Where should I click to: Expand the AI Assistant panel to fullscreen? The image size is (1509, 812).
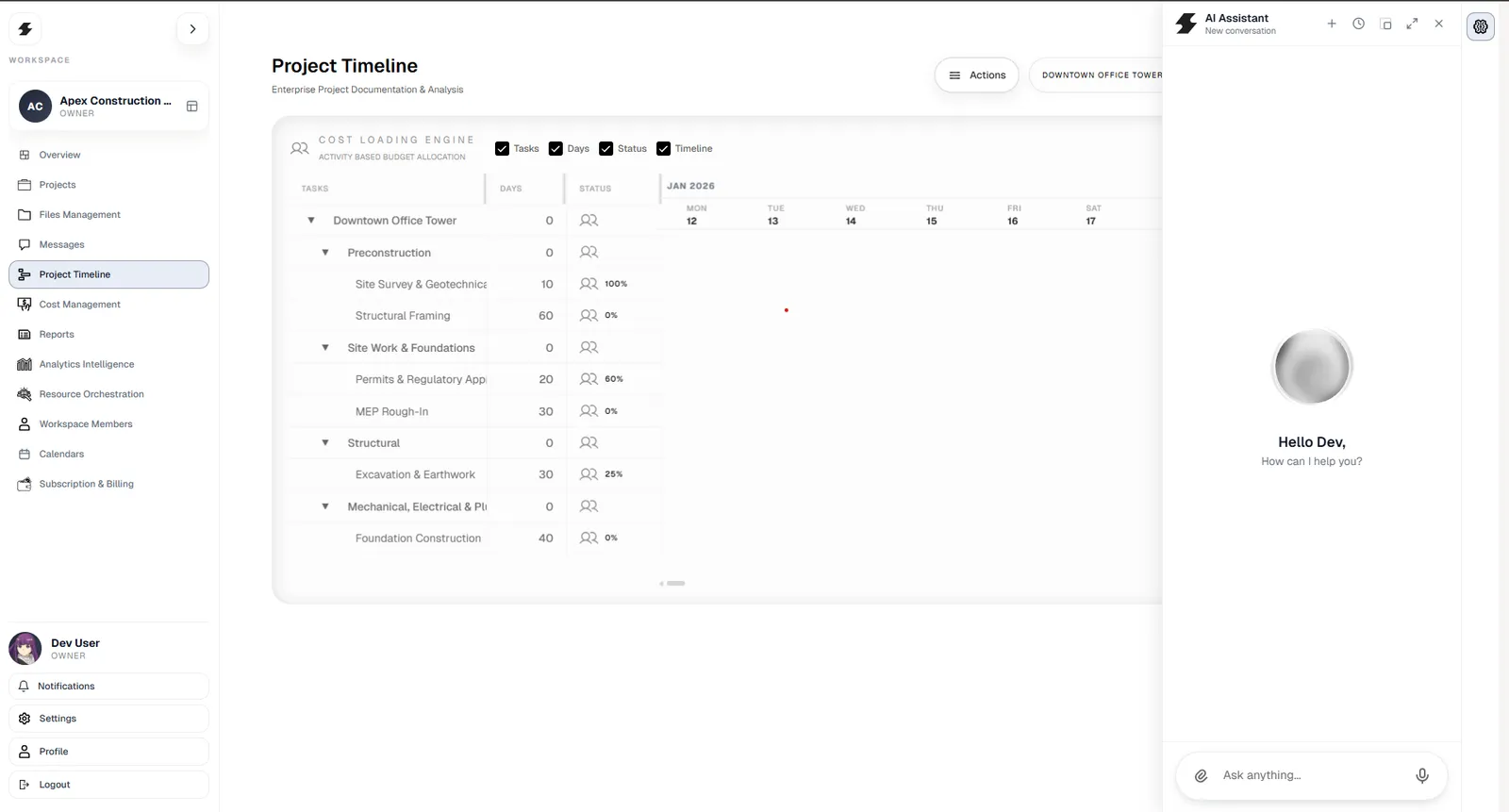click(x=1412, y=24)
